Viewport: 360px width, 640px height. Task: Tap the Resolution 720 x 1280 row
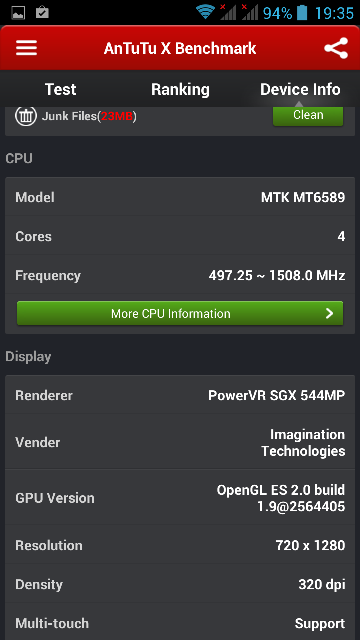point(180,545)
